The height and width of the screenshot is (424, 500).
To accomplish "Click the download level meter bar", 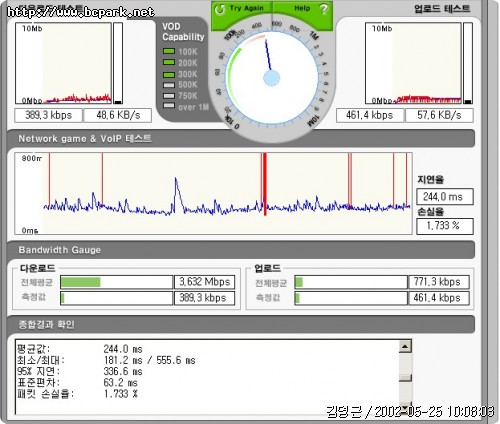I will pos(118,63).
